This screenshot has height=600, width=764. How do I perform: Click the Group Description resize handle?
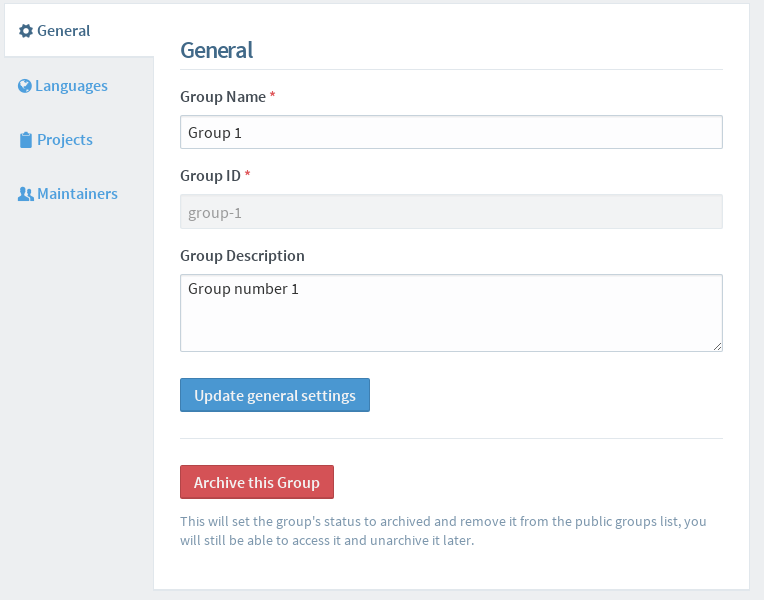coord(718,346)
